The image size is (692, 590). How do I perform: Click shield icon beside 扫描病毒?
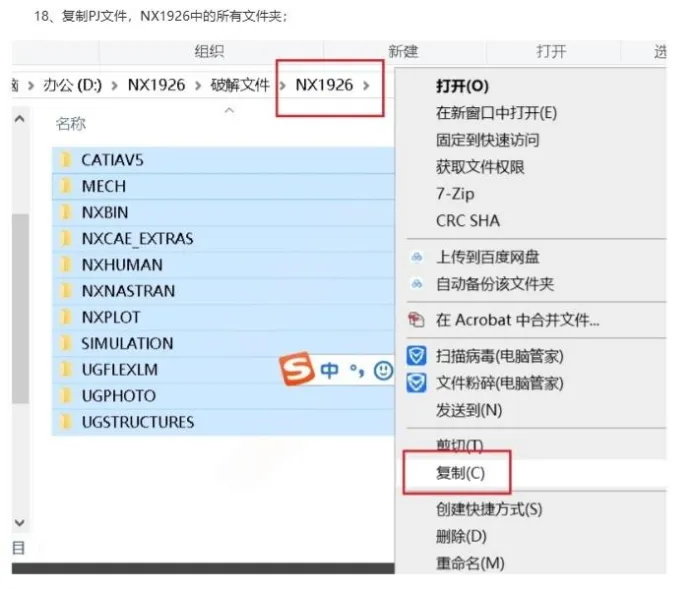pos(416,356)
